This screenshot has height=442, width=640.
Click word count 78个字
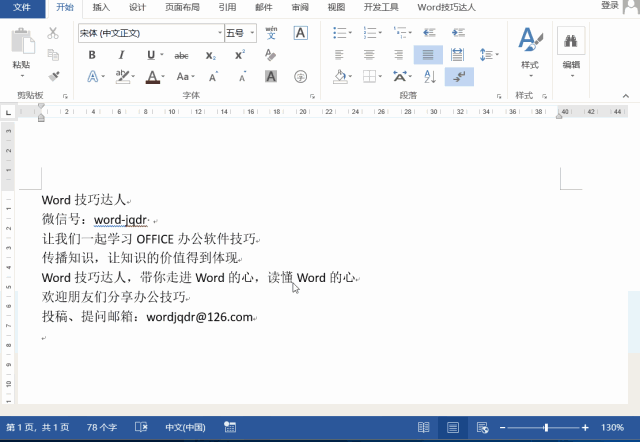tap(102, 427)
